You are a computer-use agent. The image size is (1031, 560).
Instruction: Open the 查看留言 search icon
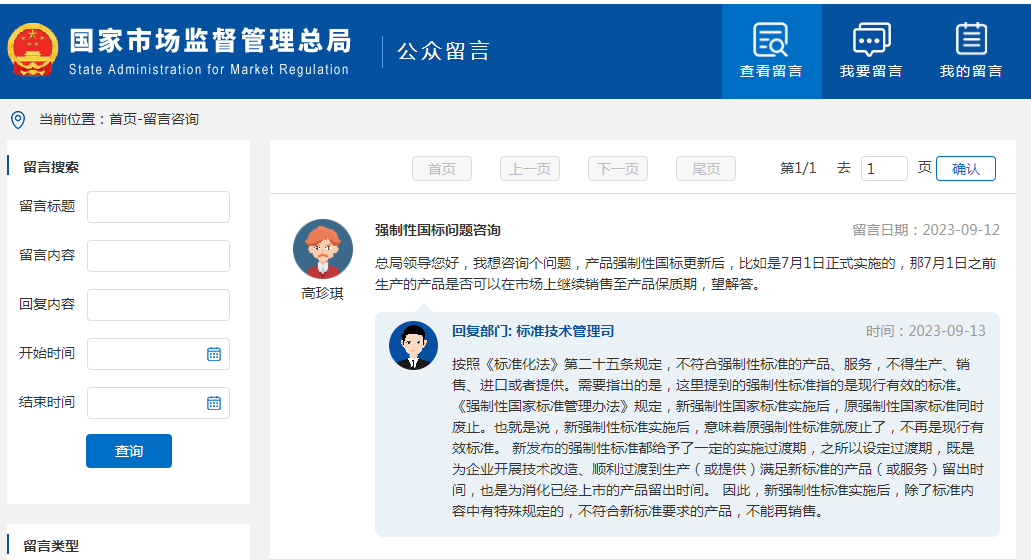click(x=771, y=39)
